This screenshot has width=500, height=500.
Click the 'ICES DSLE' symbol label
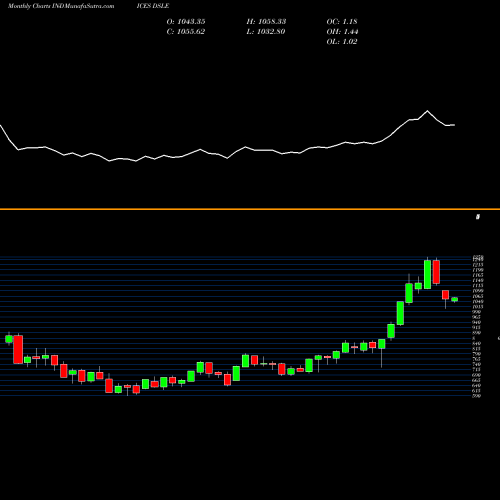(x=153, y=6)
